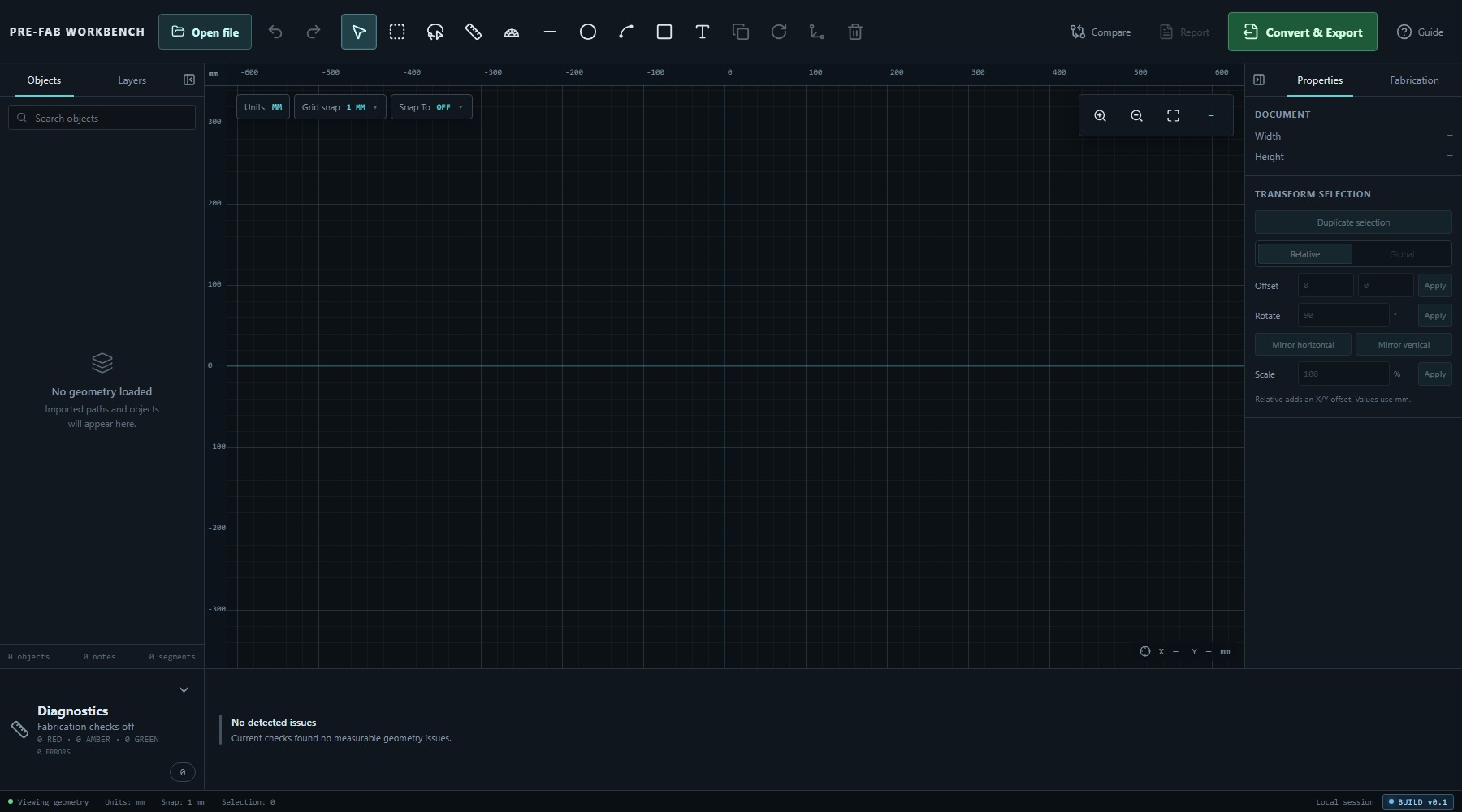Toggle Units MM setting

coord(263,107)
